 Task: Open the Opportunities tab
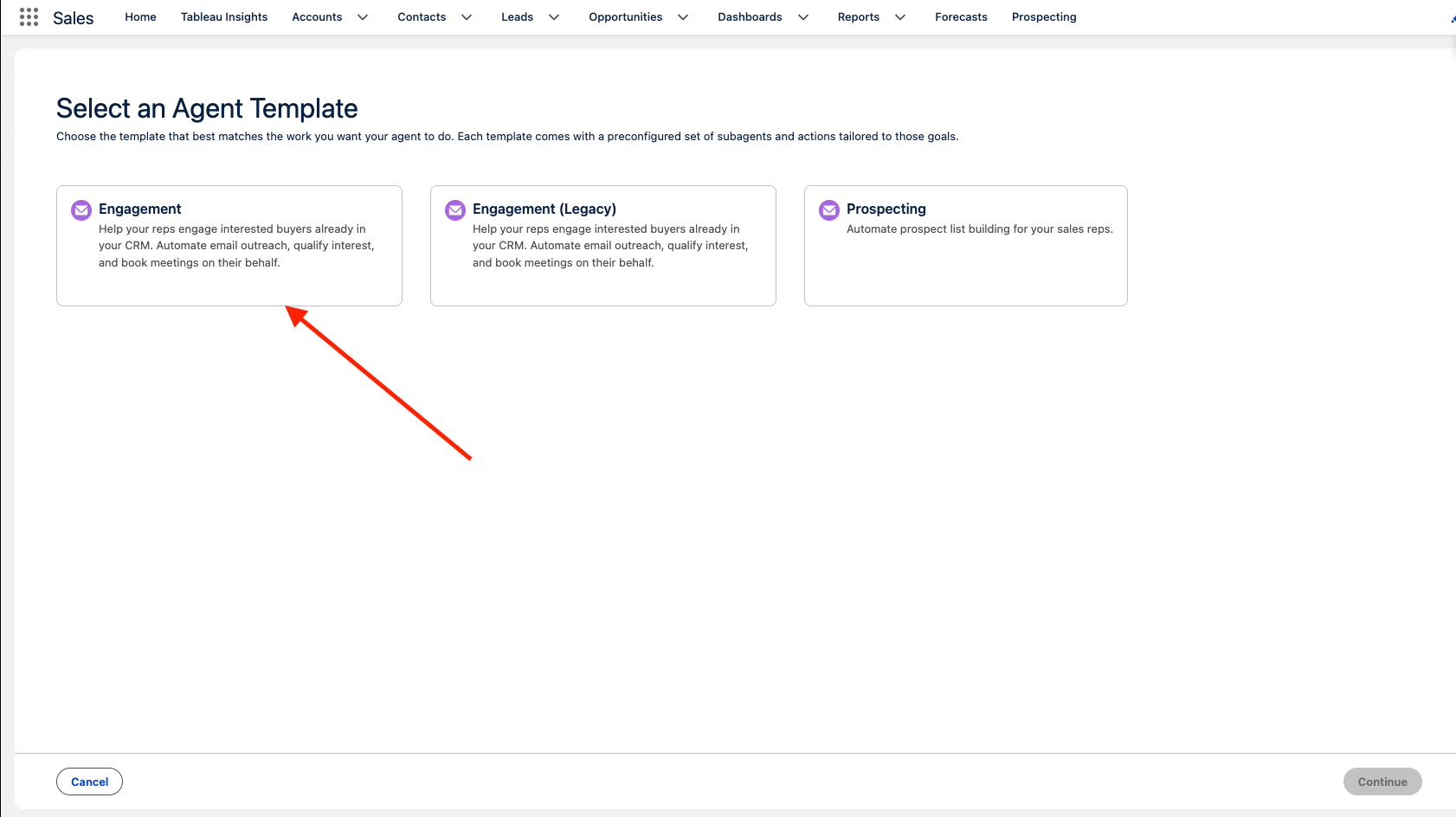tap(625, 17)
